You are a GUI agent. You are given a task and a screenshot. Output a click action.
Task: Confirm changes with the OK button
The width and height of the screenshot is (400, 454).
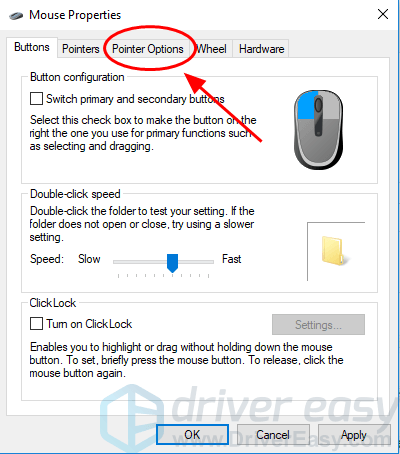[x=192, y=434]
